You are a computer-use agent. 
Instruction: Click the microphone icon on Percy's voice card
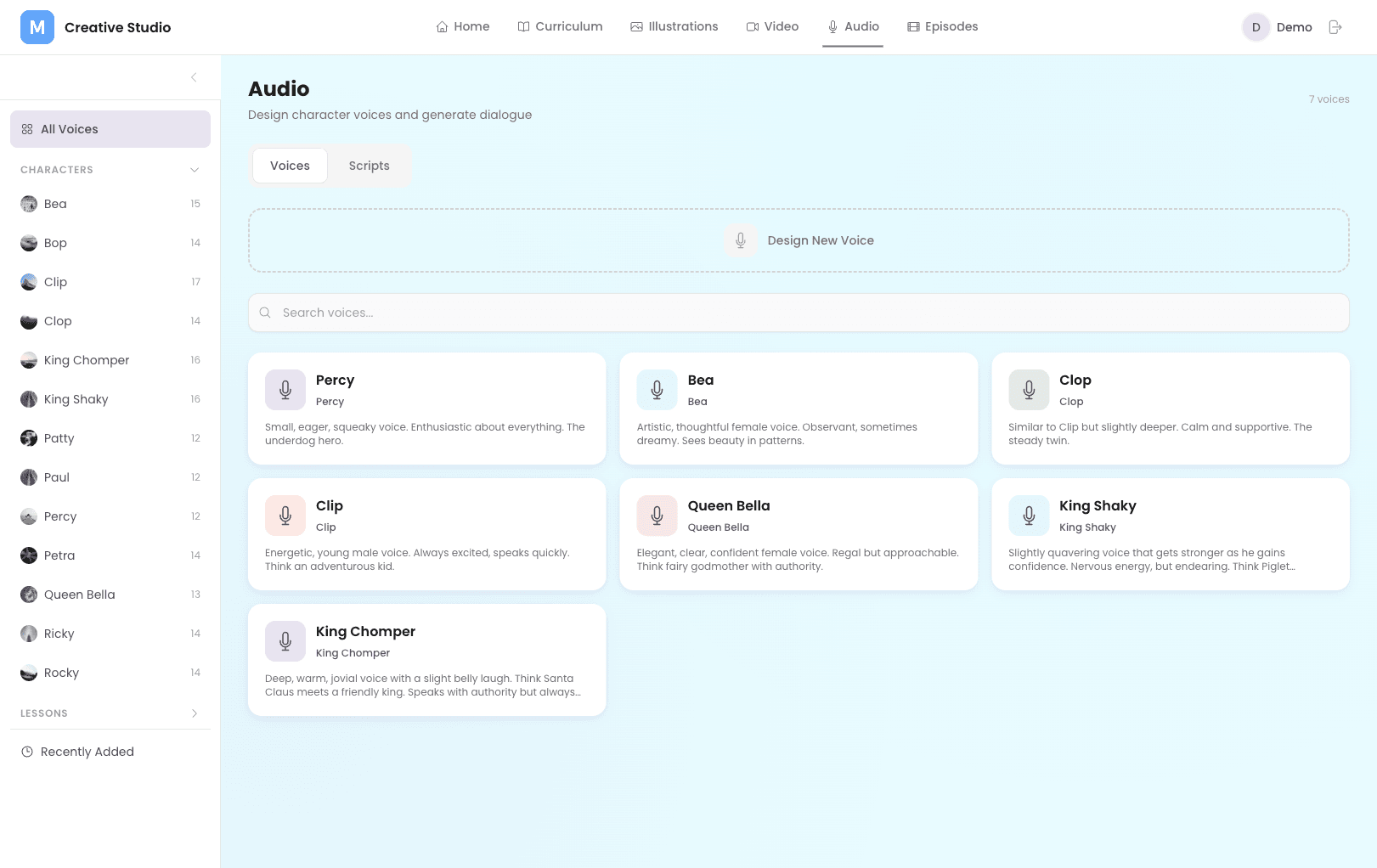(x=285, y=390)
